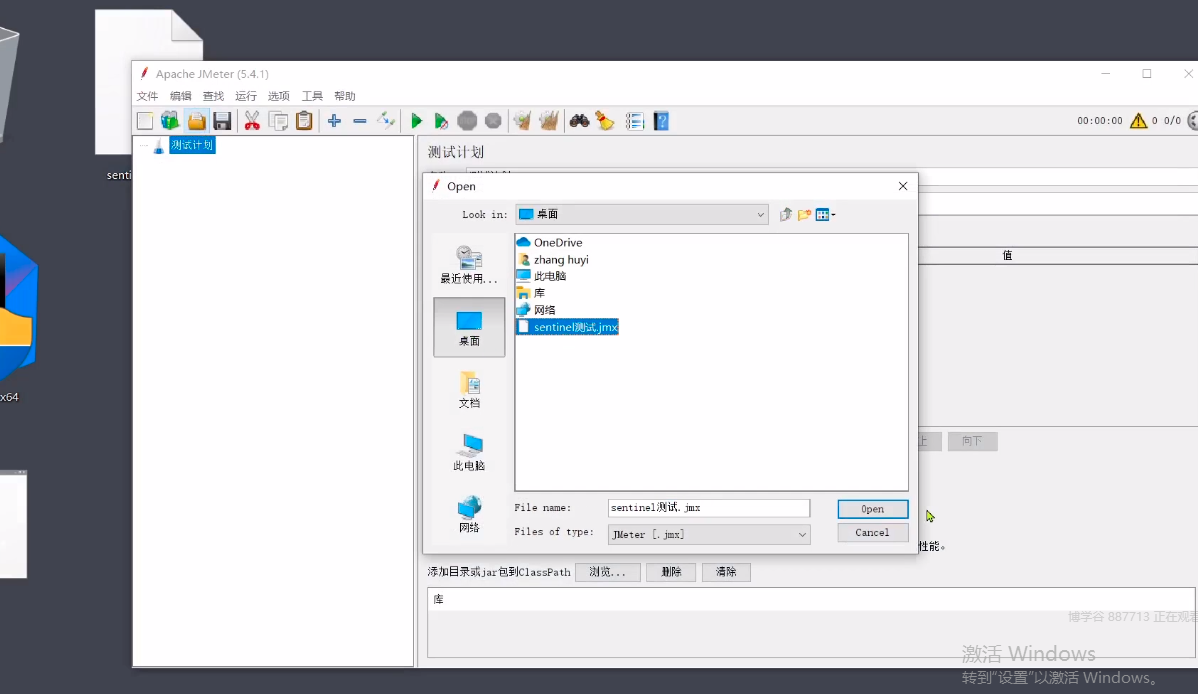The width and height of the screenshot is (1198, 694).
Task: Click the Reset search broom icon
Action: pos(605,121)
